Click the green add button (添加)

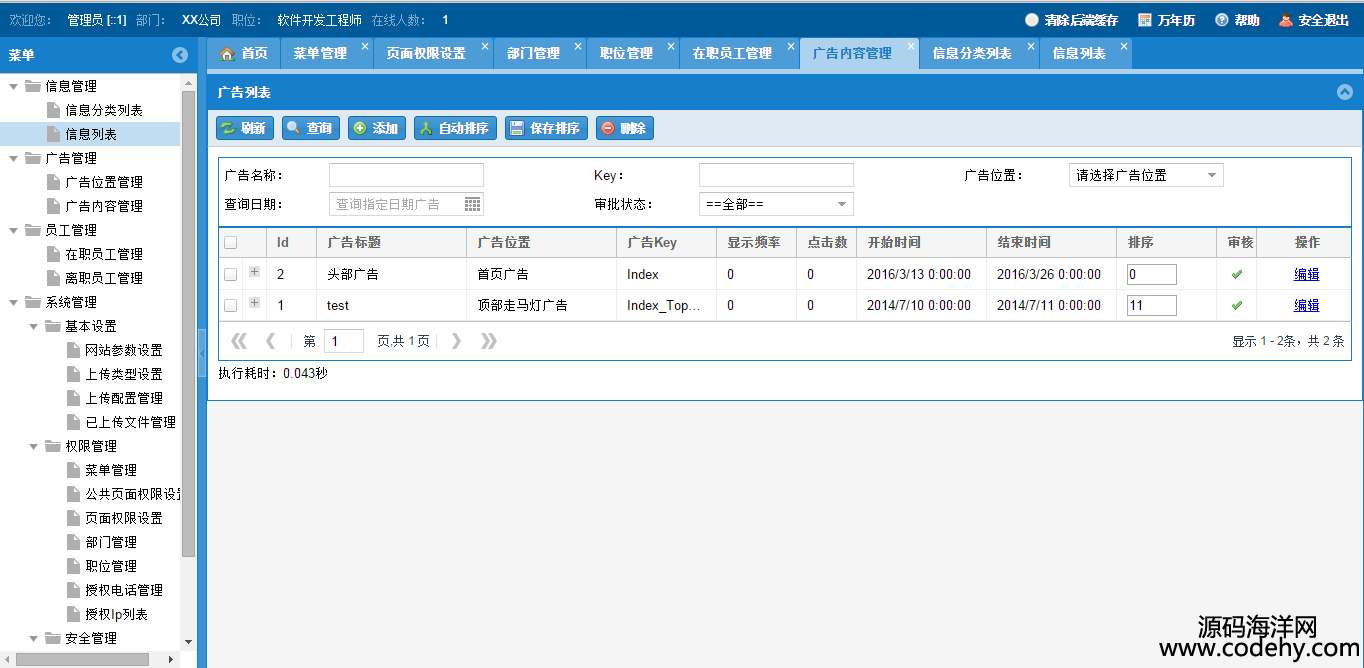376,128
